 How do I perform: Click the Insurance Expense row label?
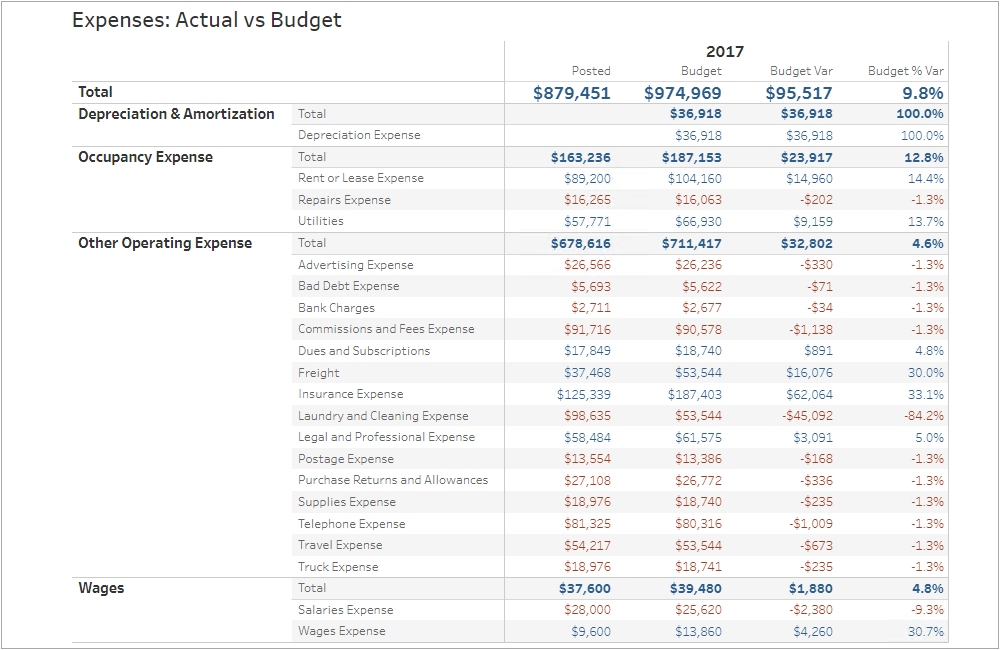pos(351,394)
